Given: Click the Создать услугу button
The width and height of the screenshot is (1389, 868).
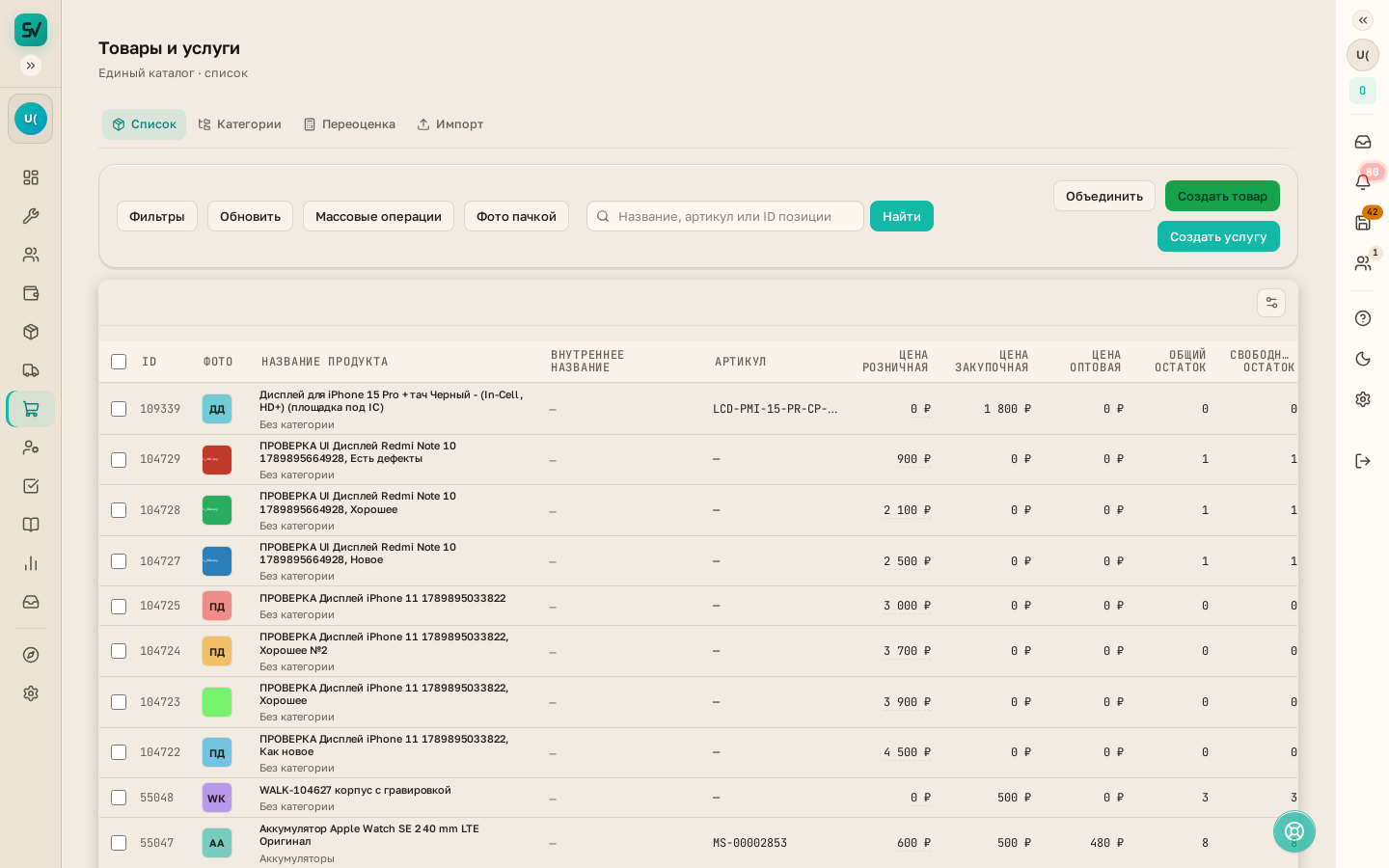Looking at the screenshot, I should 1218,236.
